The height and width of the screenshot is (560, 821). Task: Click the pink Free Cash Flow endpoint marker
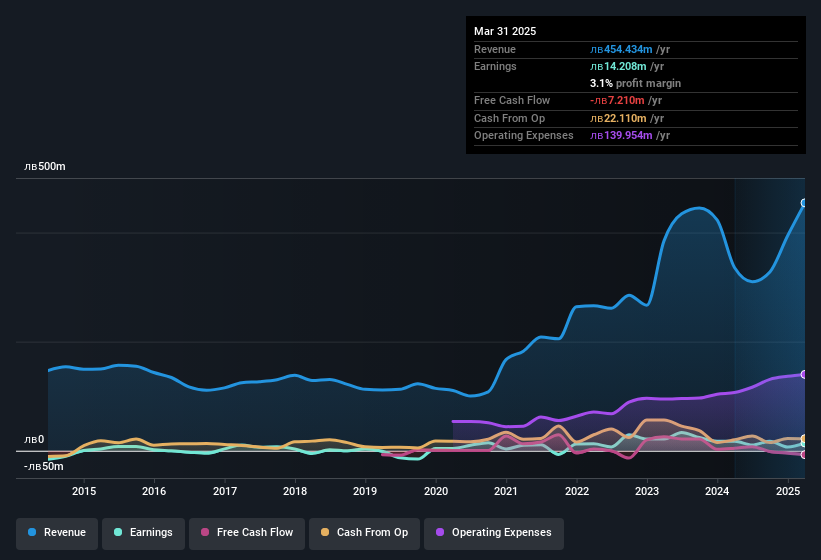pyautogui.click(x=804, y=455)
